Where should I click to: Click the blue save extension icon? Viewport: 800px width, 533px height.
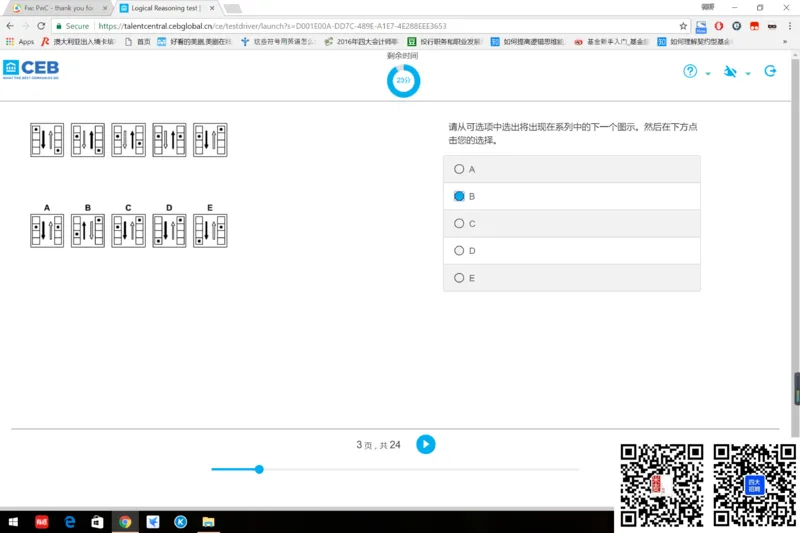click(701, 27)
